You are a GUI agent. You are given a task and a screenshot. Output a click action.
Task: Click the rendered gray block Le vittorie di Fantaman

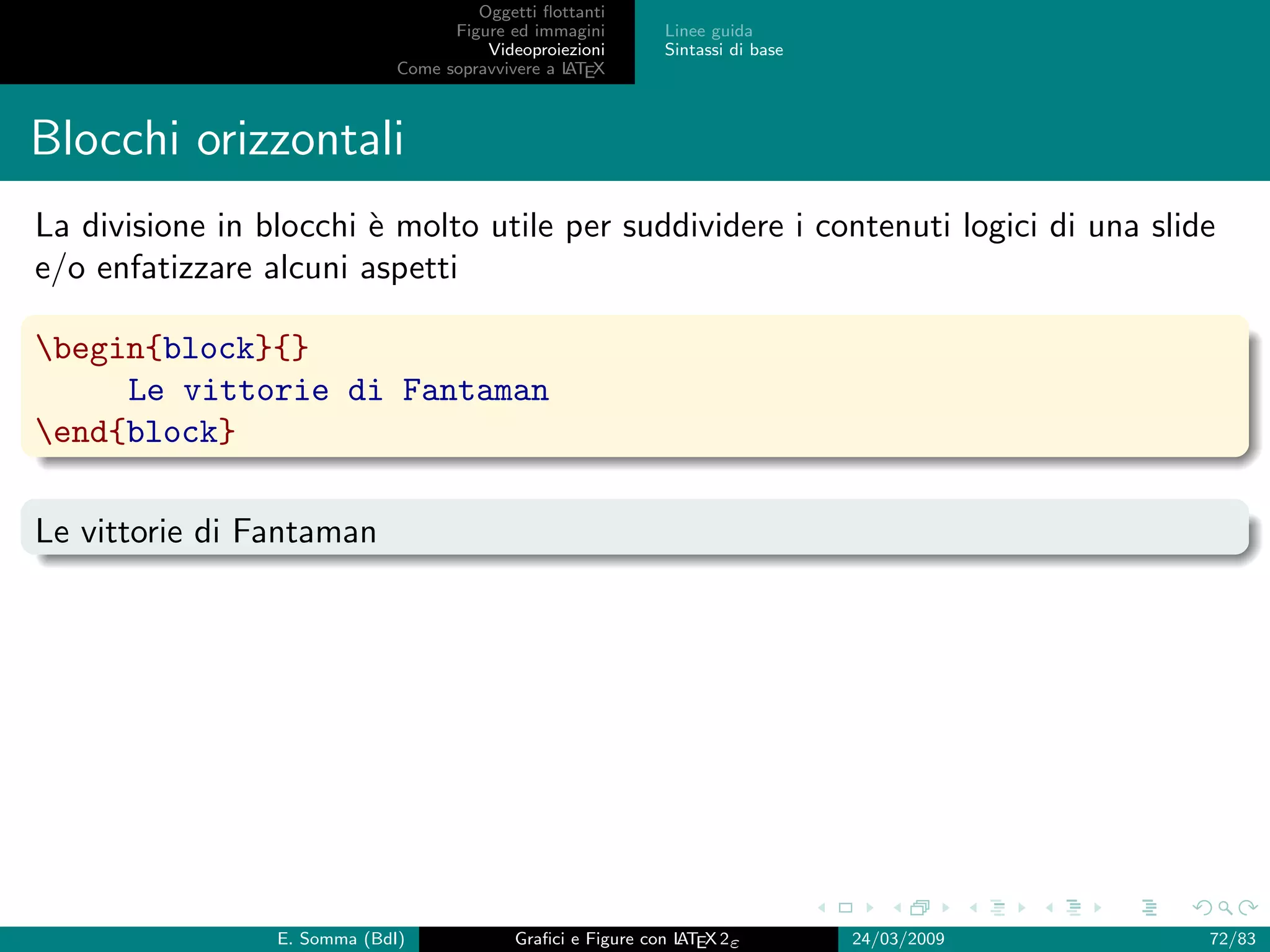tap(635, 527)
